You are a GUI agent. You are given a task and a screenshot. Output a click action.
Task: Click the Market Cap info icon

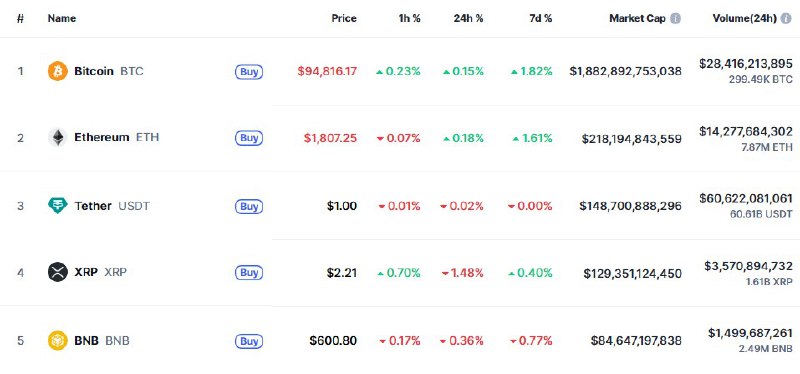click(x=675, y=18)
